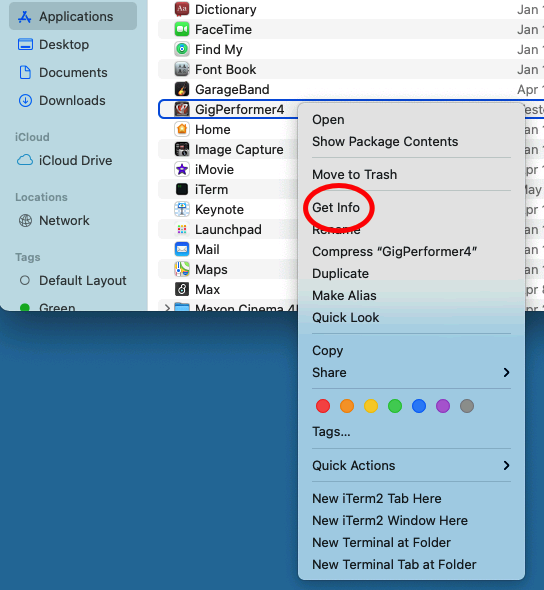Open Downloads in the sidebar
544x590 pixels.
73,100
